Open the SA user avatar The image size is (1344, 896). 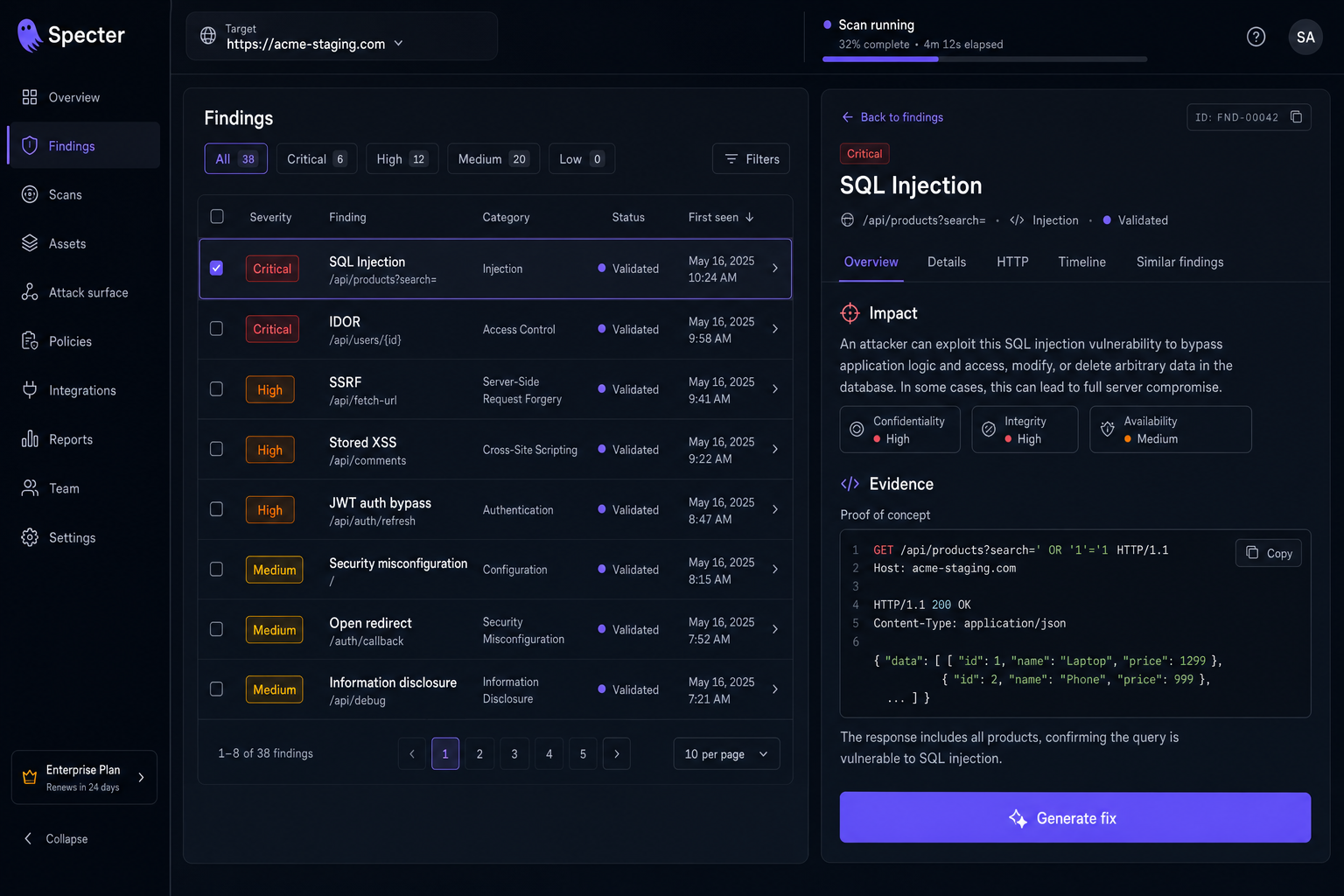click(x=1305, y=37)
